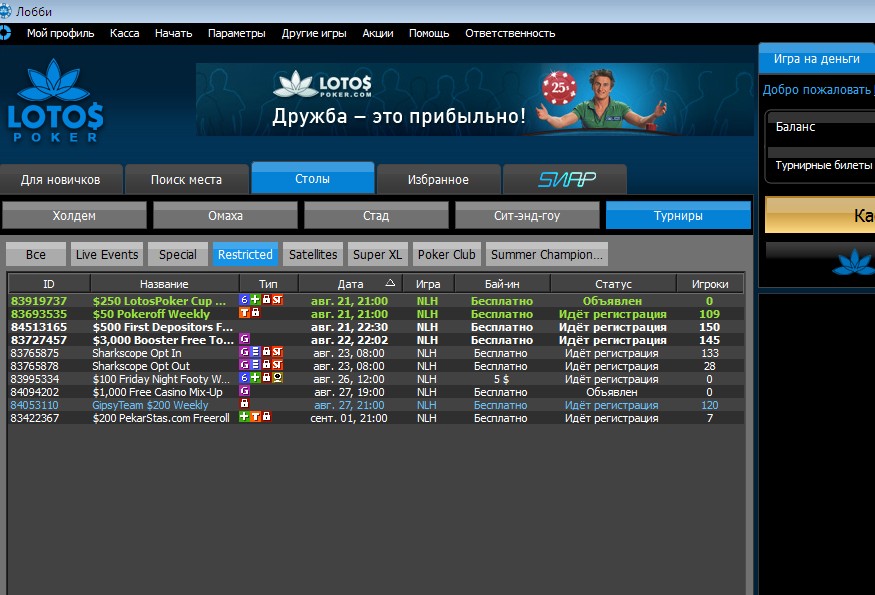Click the 6-max icon for $250 LotosPoker Cup
The image size is (875, 595).
point(244,300)
